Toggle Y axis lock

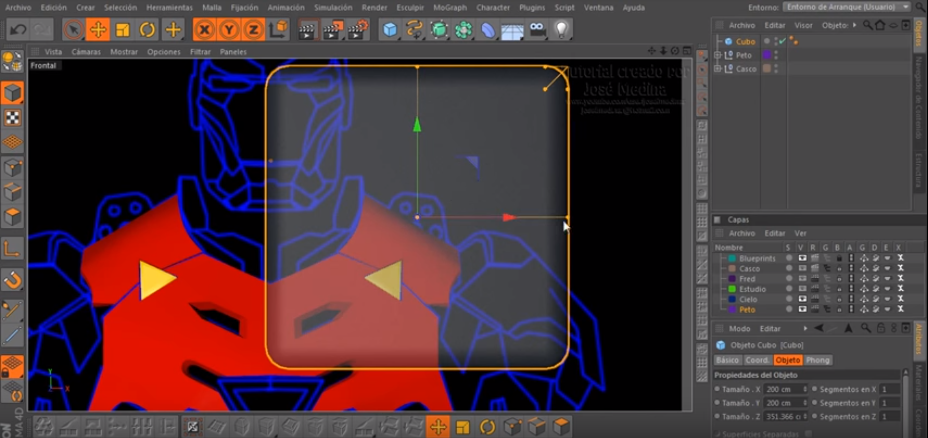(x=228, y=29)
